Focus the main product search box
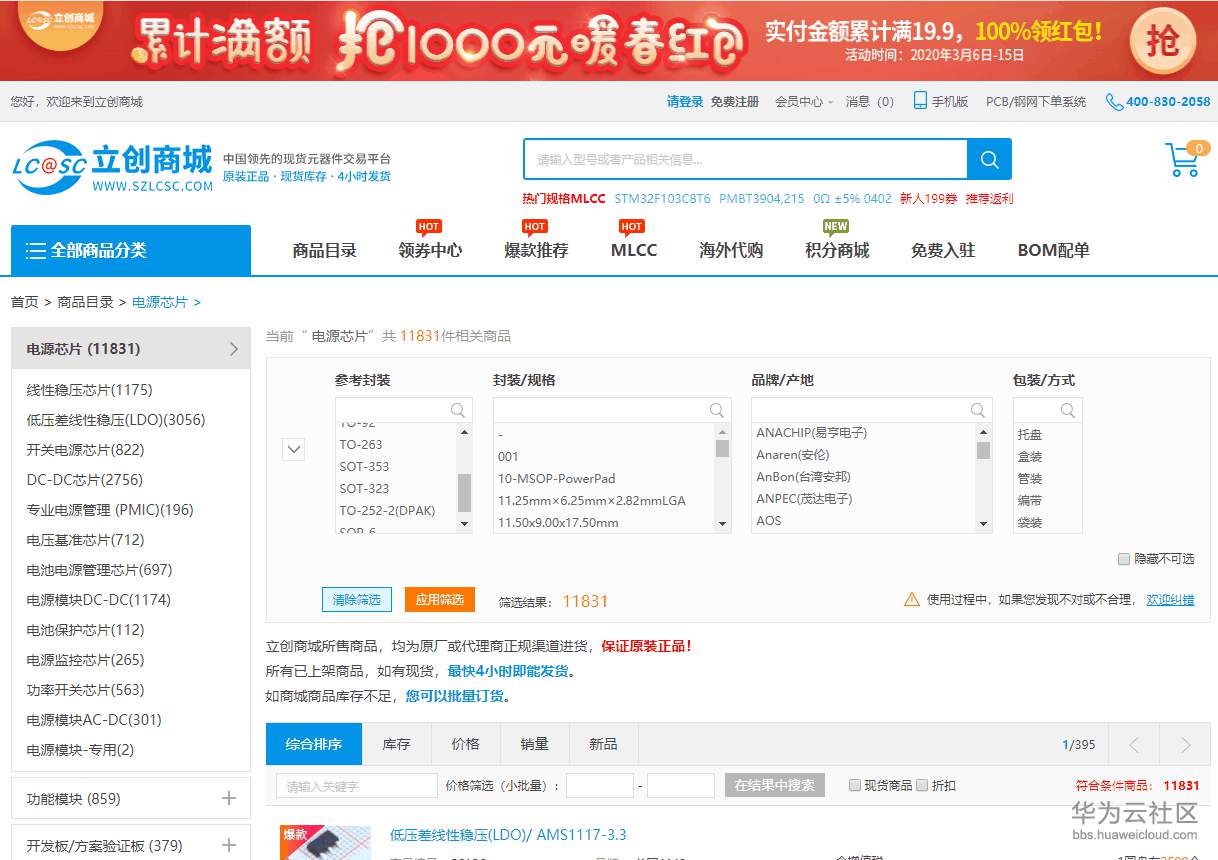This screenshot has width=1218, height=860. click(x=745, y=159)
